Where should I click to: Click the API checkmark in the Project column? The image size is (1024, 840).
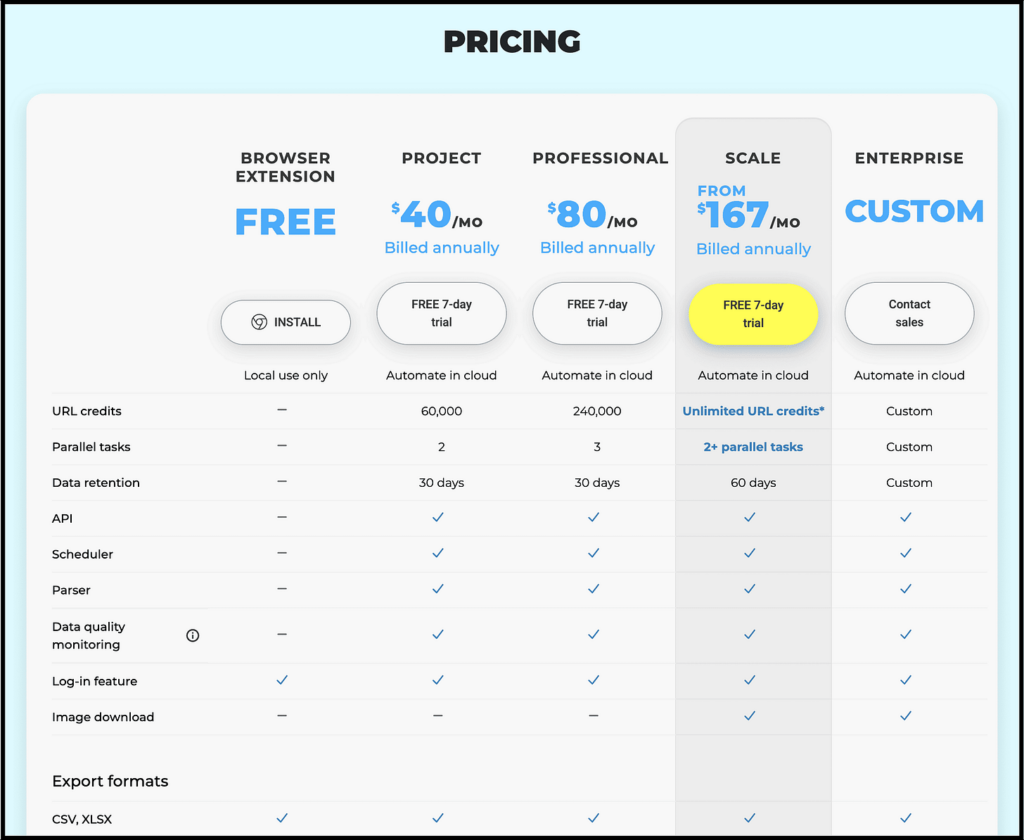[x=438, y=518]
